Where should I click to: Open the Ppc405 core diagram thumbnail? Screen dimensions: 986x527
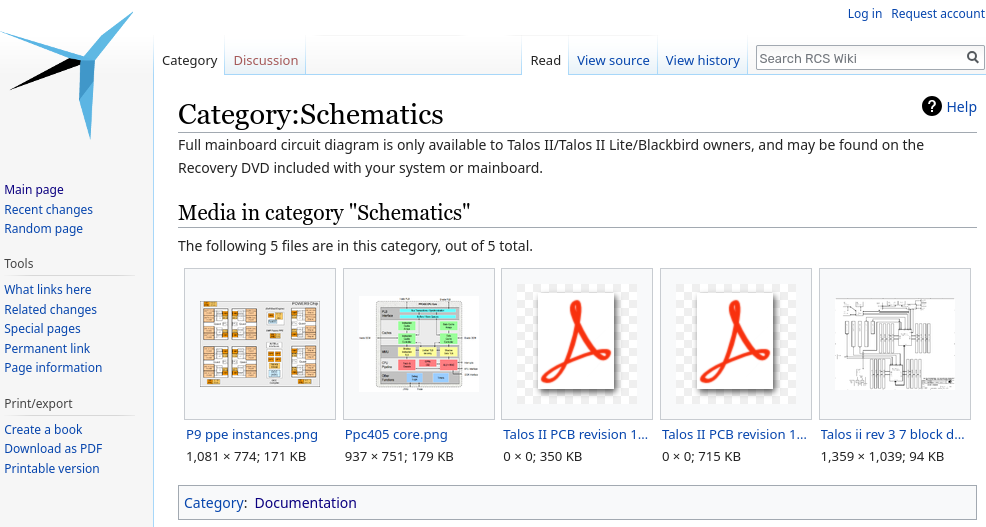coord(418,343)
